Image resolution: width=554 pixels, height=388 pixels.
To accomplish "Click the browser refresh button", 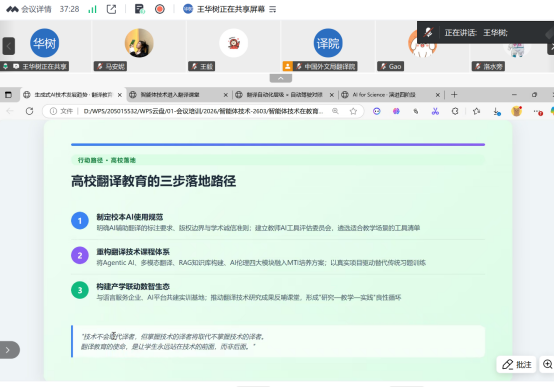I will pos(29,111).
